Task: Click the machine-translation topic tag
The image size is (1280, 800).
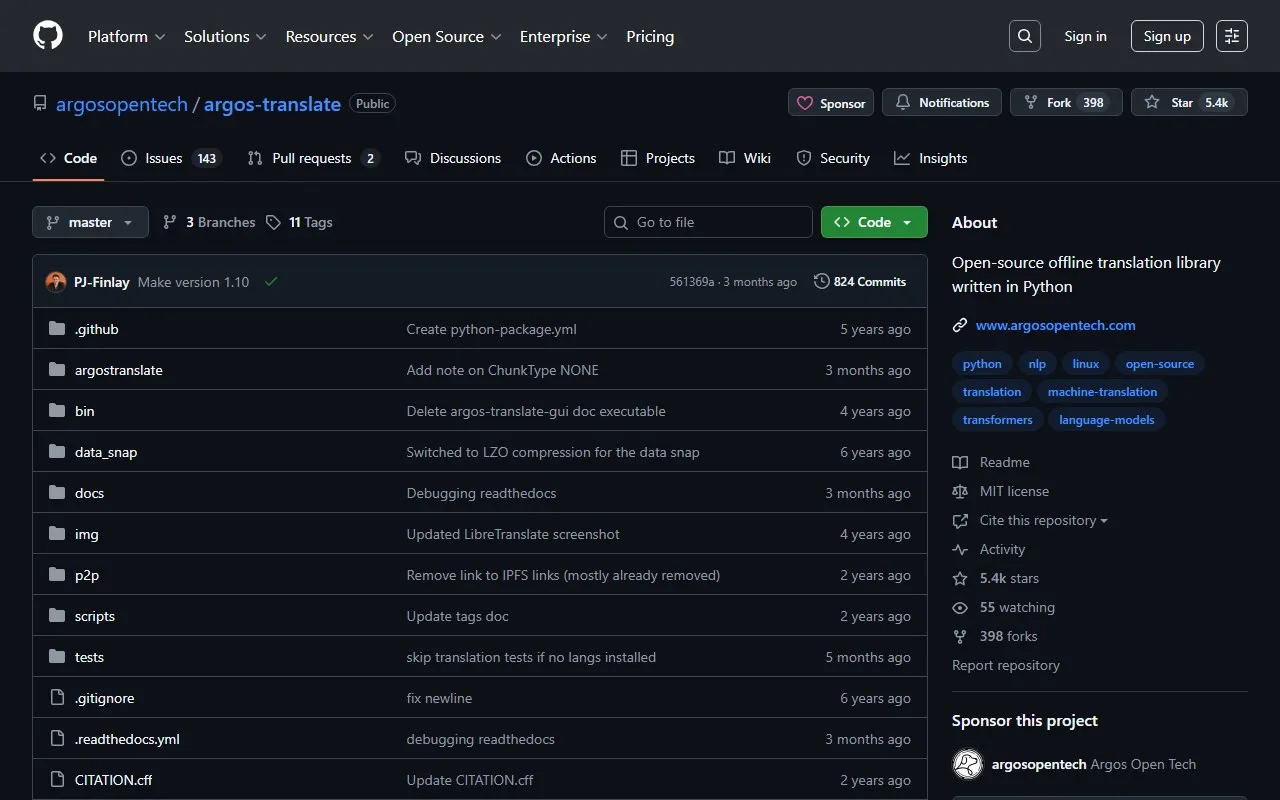Action: coord(1102,392)
